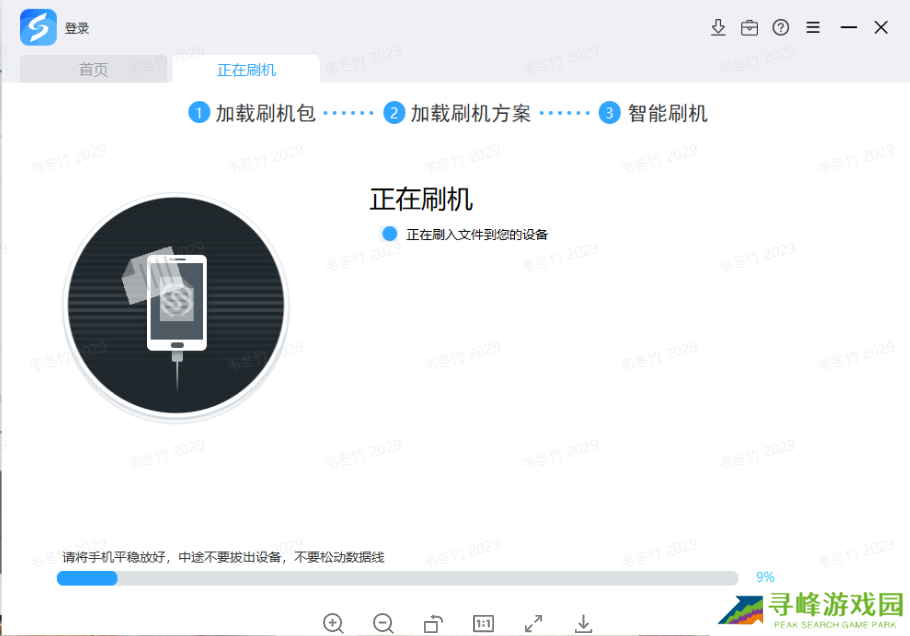Screen dimensions: 910x636
Task: Switch to the 首页 tab
Action: click(93, 69)
